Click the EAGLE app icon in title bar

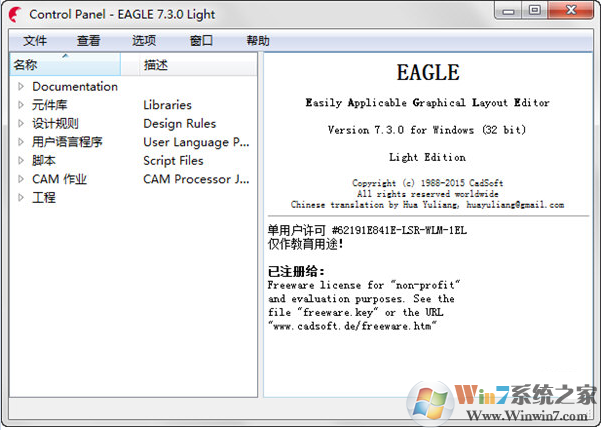(x=15, y=14)
